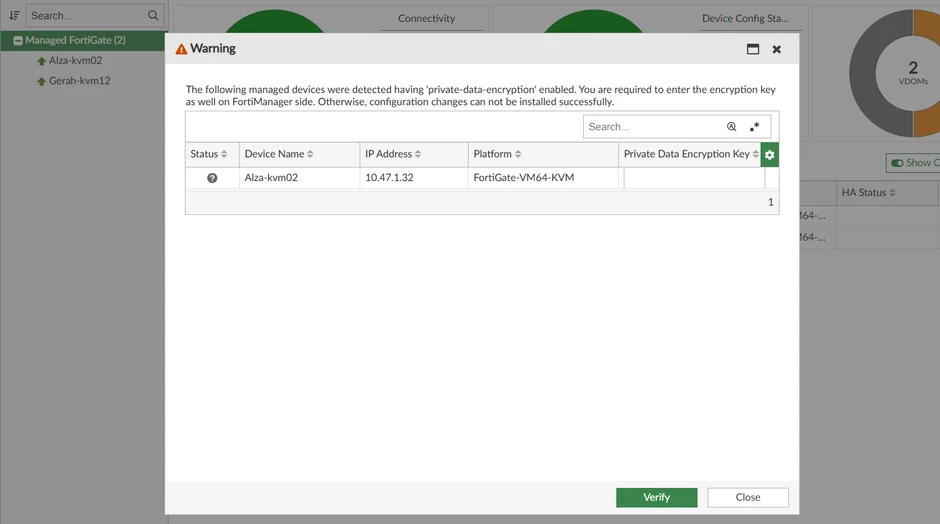Maximize the Warning dialog window
The height and width of the screenshot is (524, 940).
(x=753, y=49)
